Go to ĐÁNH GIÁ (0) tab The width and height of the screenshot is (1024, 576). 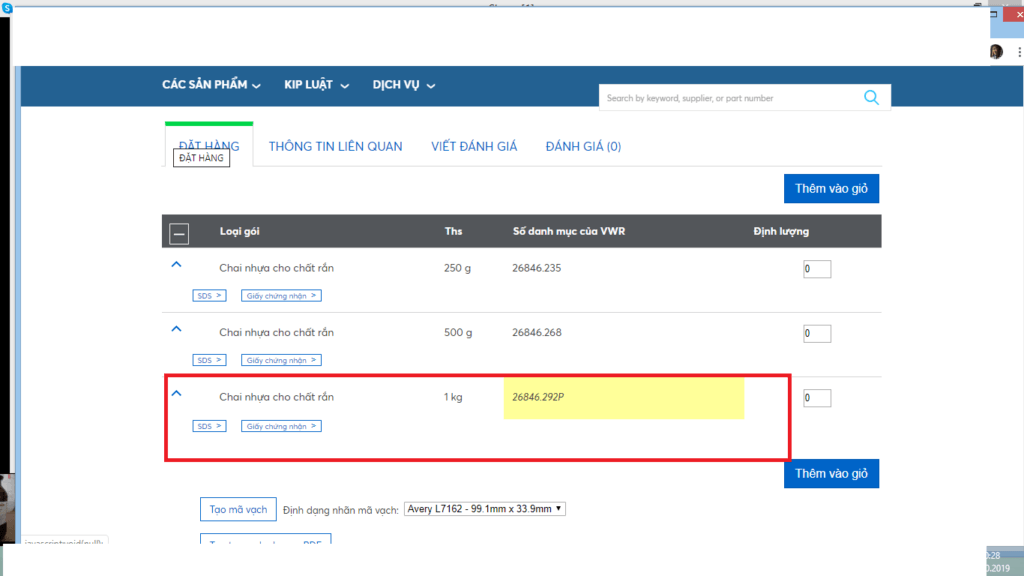click(583, 146)
